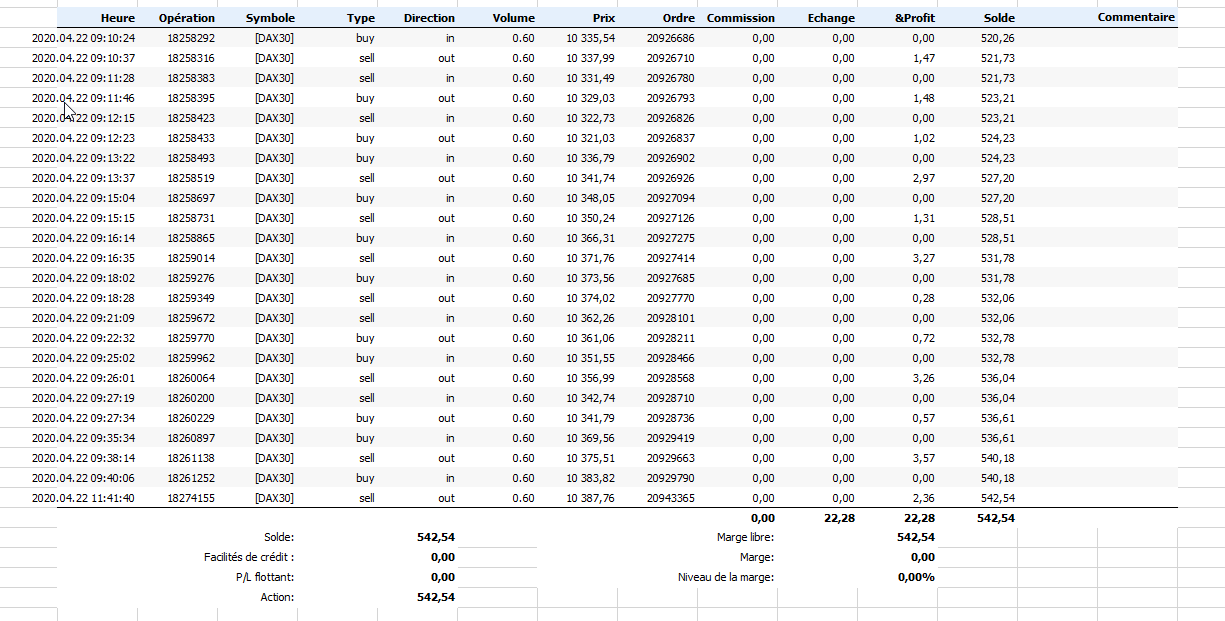Screen dimensions: 1225x621
Task: Click the &Profit column total 22,28
Action: pos(919,518)
